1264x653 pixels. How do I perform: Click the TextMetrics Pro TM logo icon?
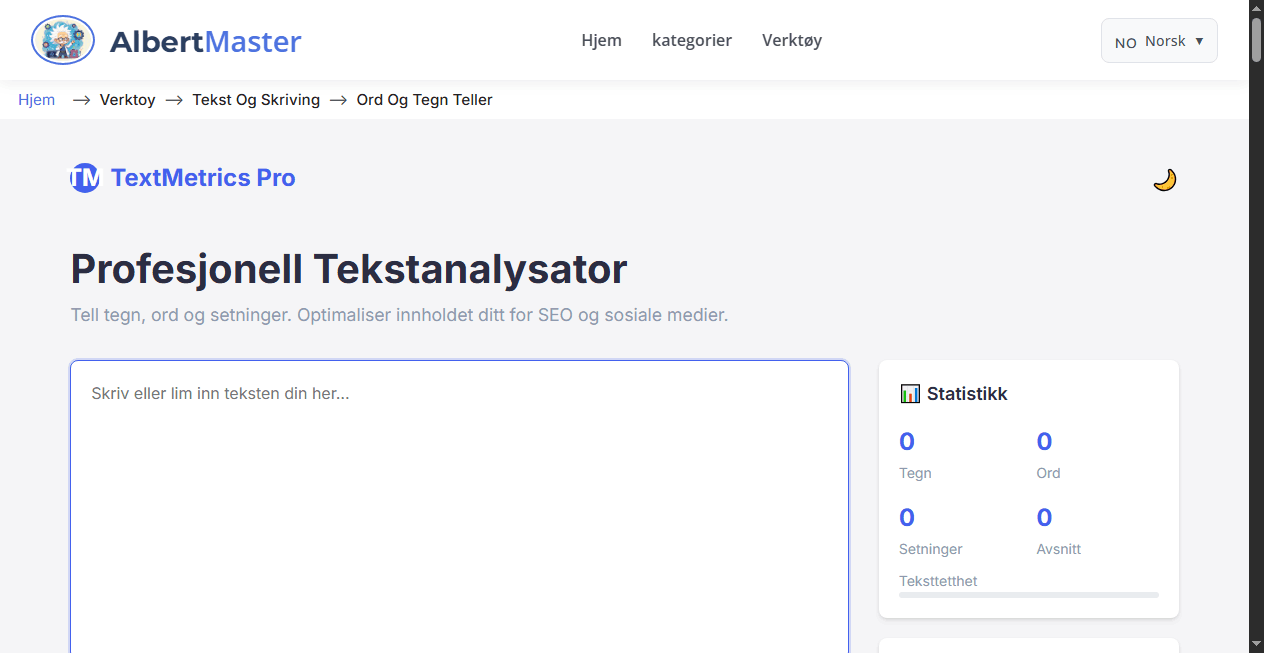pyautogui.click(x=84, y=177)
